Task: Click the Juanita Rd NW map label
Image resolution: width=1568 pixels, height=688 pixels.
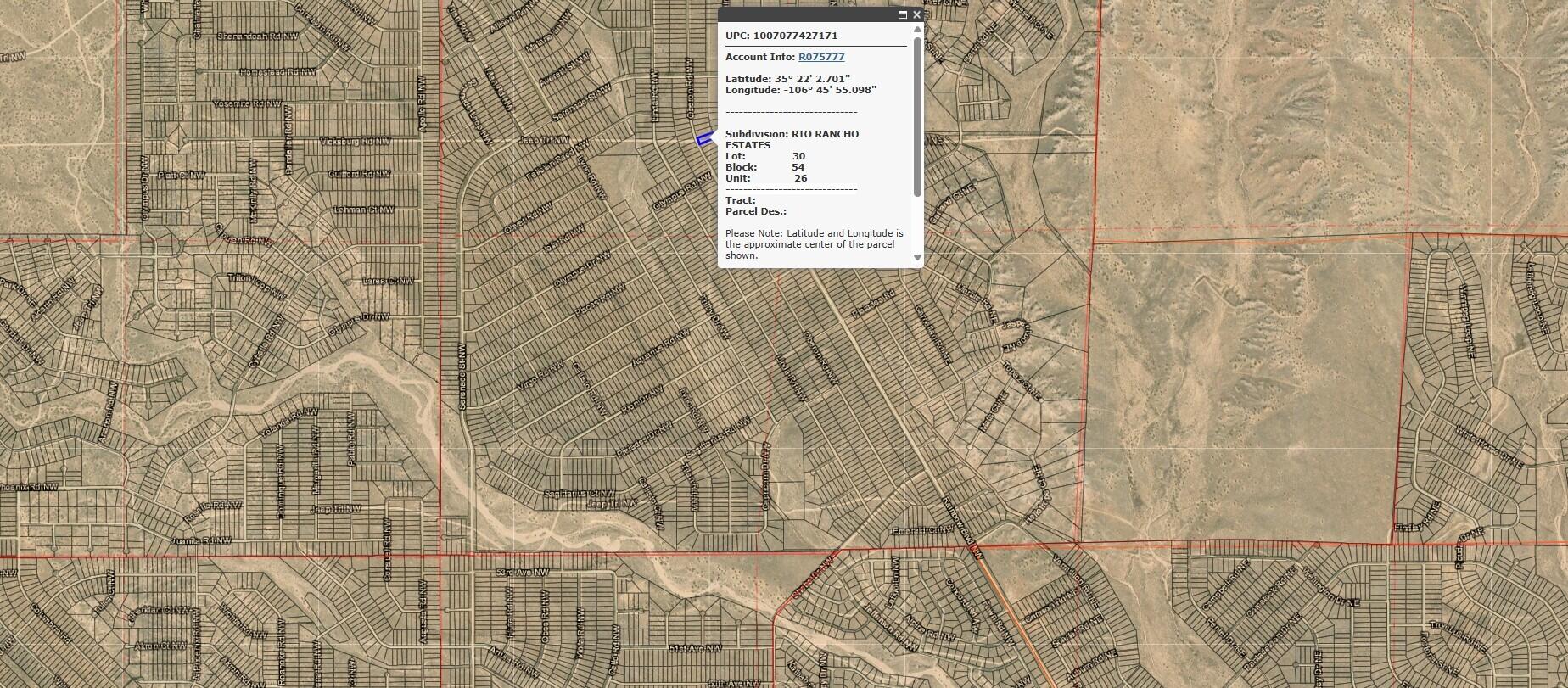Action: click(200, 540)
